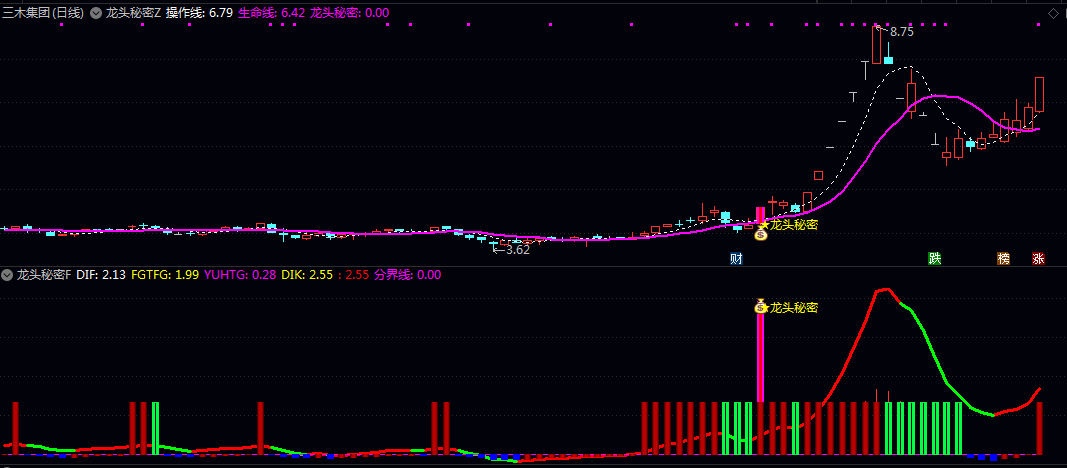The image size is (1067, 468).
Task: Click the 生命线: 6.42 value
Action: pyautogui.click(x=272, y=12)
